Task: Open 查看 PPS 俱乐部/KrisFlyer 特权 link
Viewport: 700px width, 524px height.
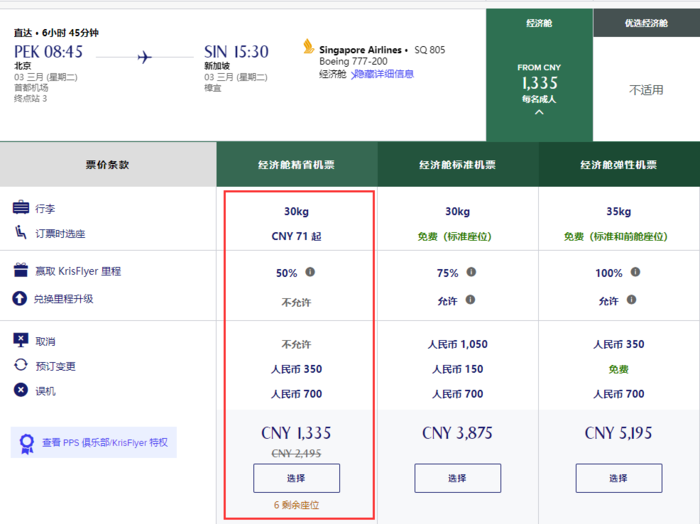Action: 104,442
